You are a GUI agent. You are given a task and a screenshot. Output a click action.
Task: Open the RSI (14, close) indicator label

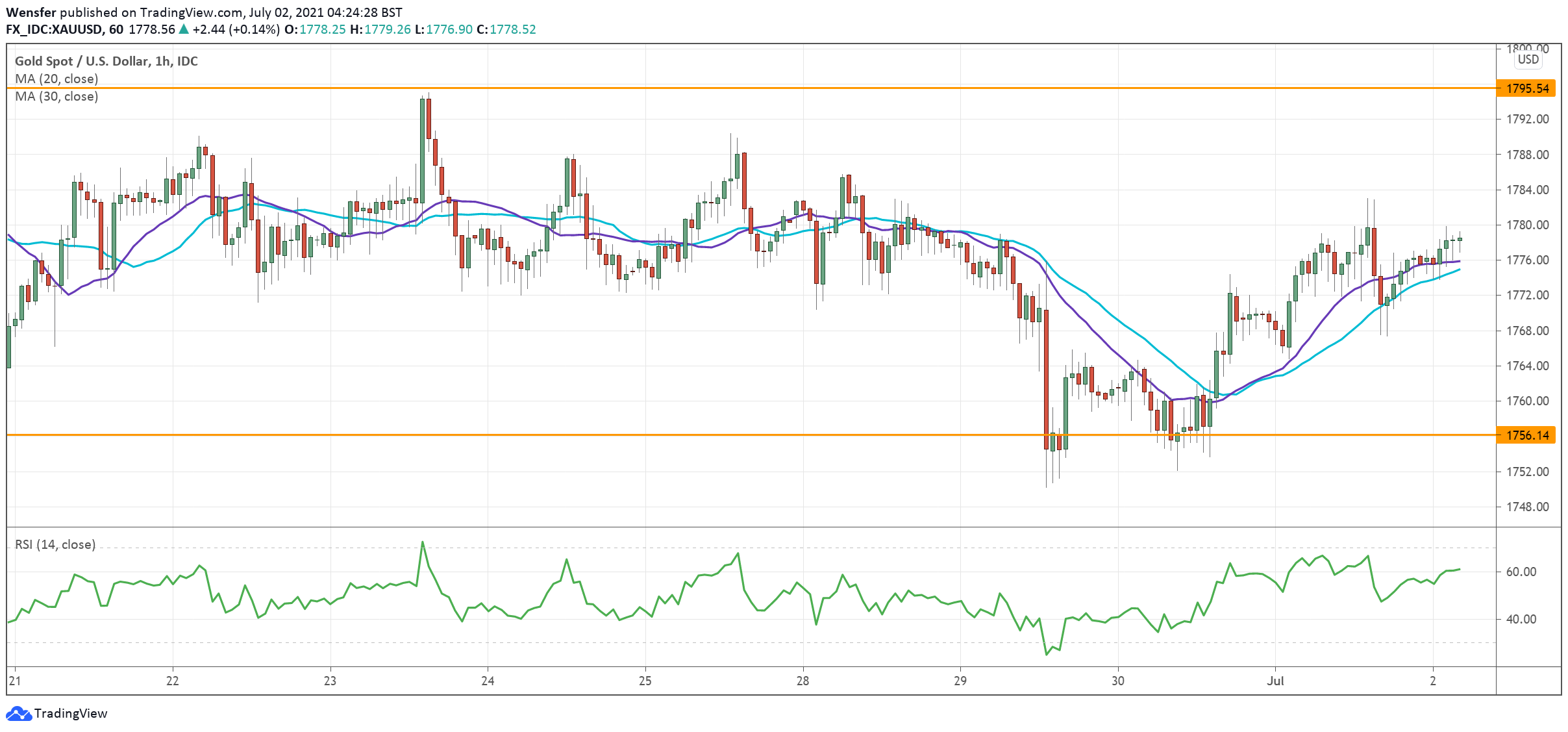[55, 544]
